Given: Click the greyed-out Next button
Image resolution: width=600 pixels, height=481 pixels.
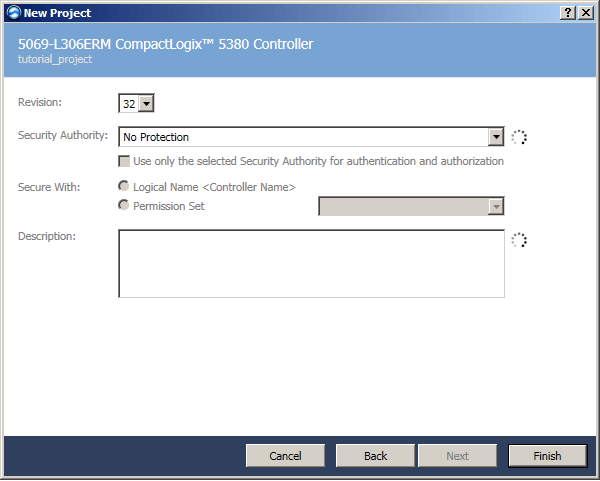Looking at the screenshot, I should pyautogui.click(x=458, y=456).
